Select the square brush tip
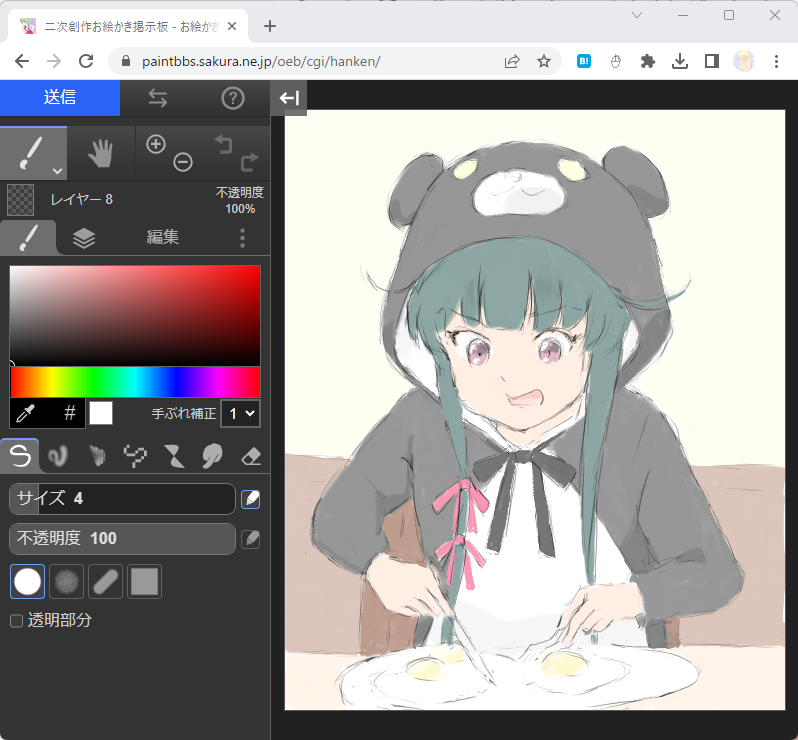This screenshot has height=740, width=798. click(145, 581)
